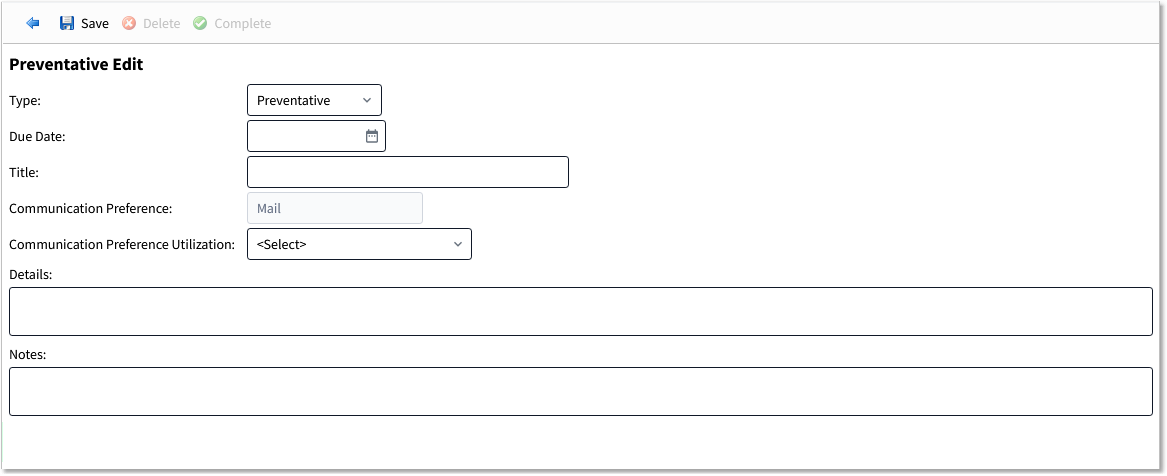Screen dimensions: 1167x476
Task: Click the Due Date label
Action: (37, 137)
